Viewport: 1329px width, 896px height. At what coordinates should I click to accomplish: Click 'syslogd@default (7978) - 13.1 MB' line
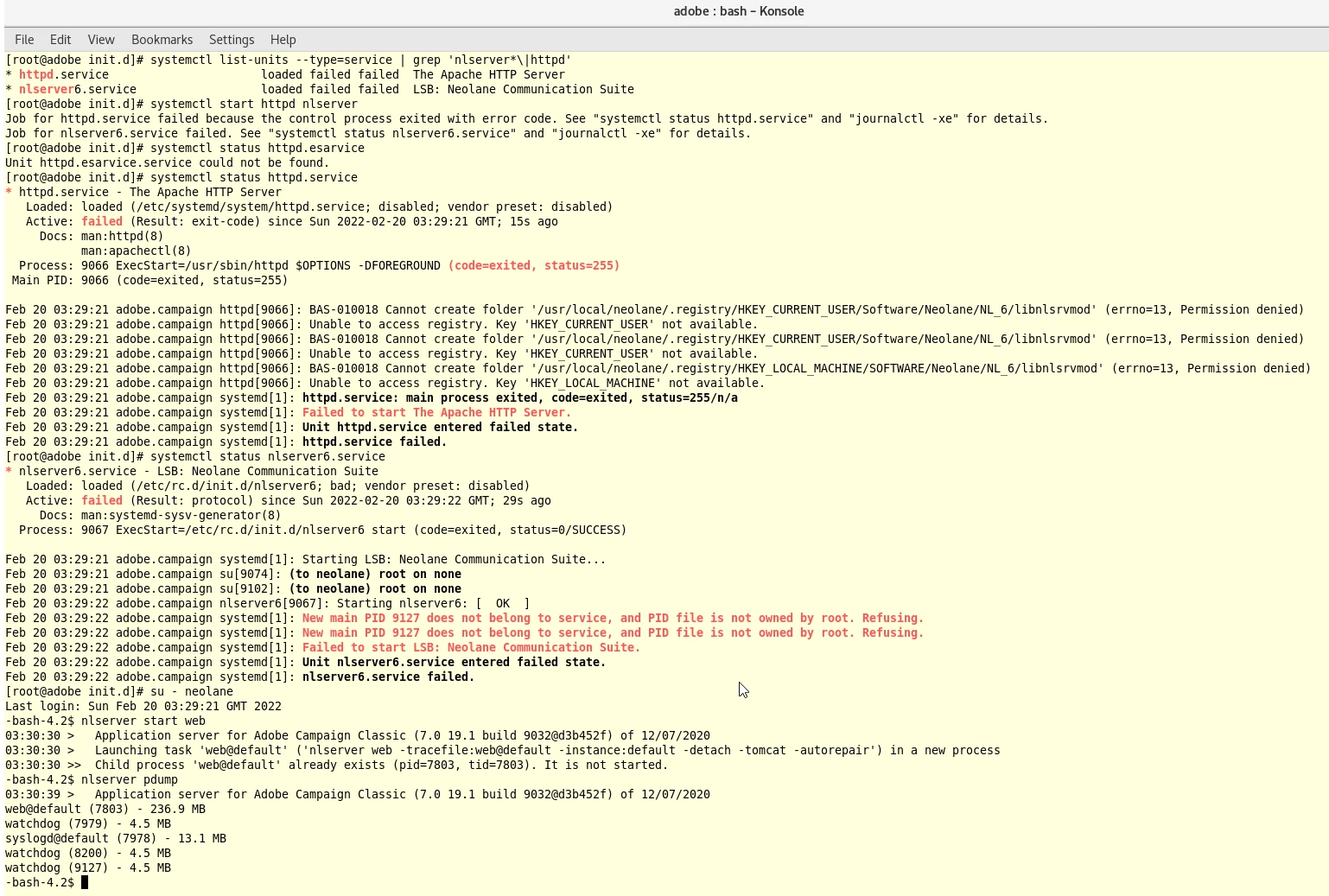[116, 839]
